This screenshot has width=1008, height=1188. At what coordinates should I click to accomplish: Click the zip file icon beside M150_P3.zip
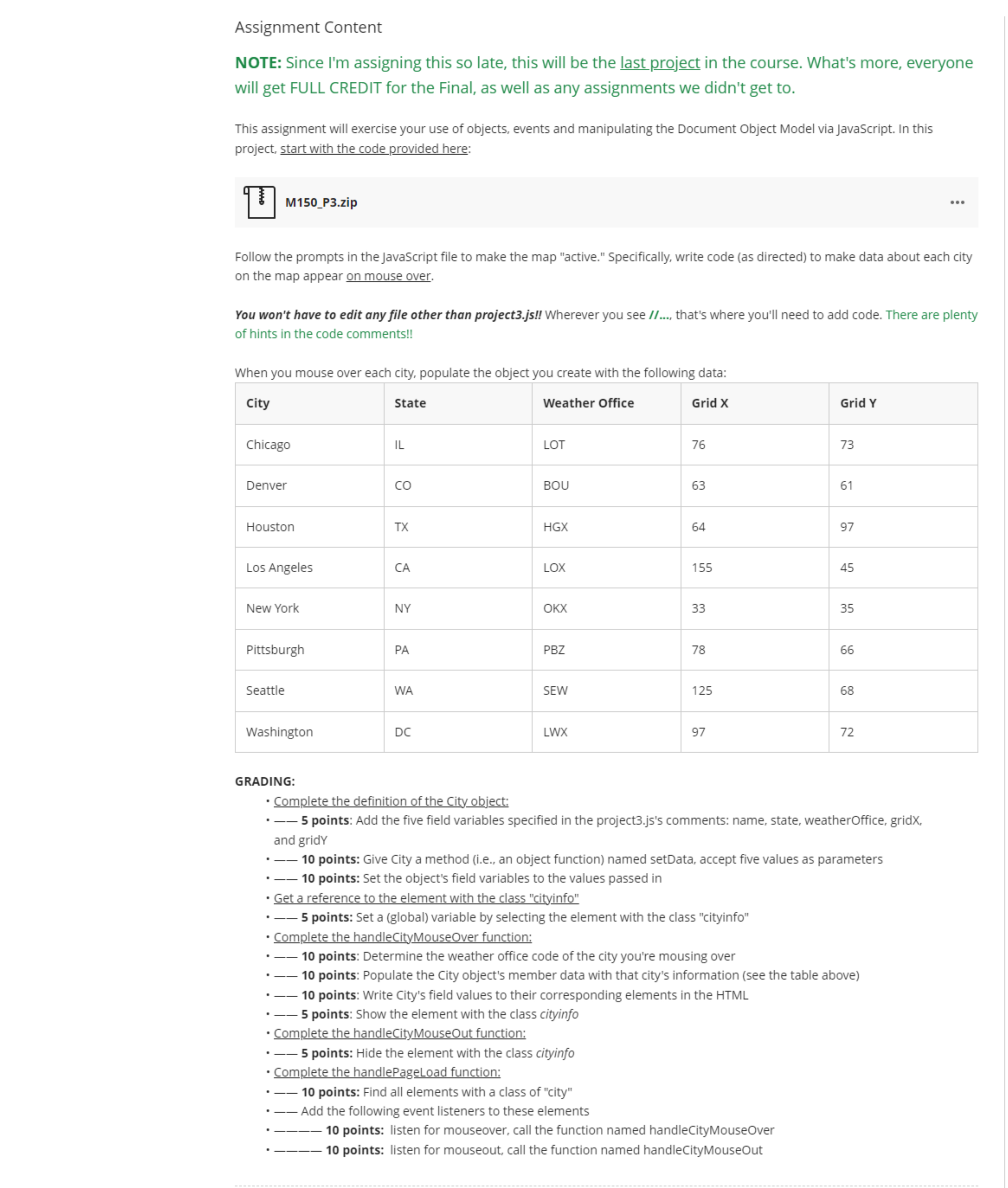[260, 202]
